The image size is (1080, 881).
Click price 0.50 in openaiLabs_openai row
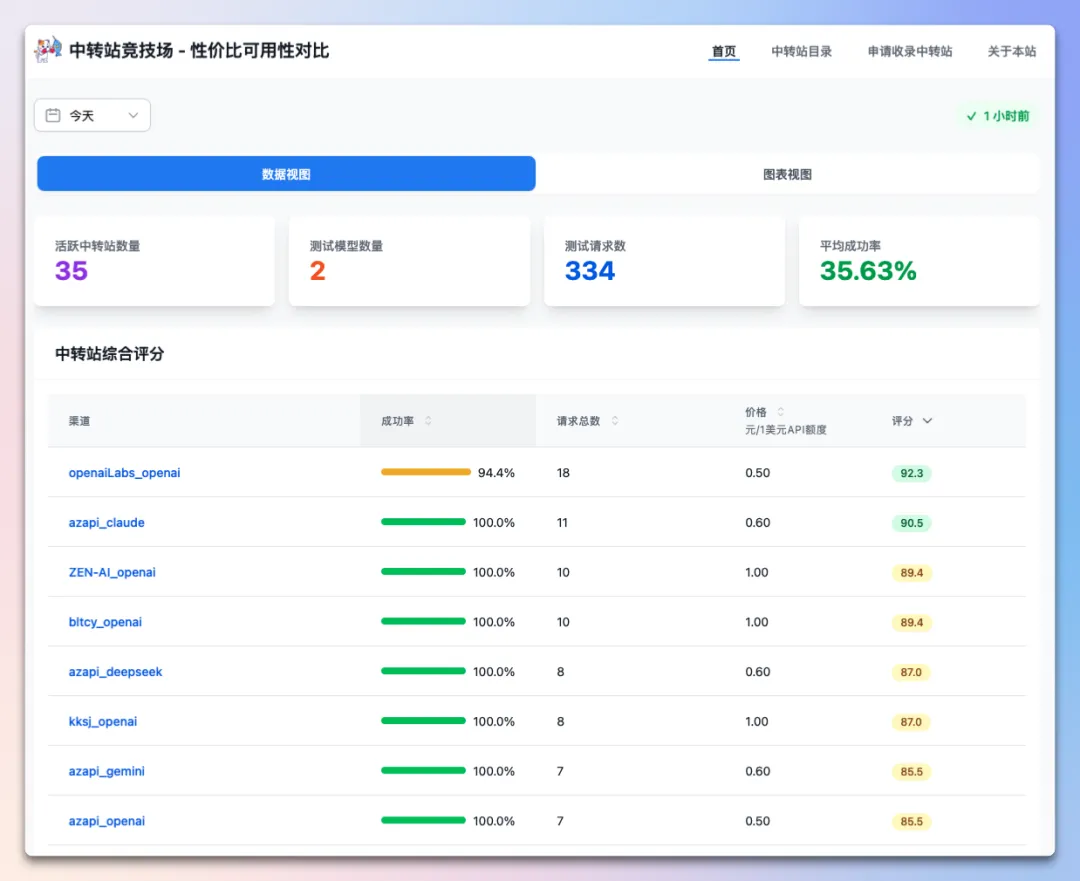(x=757, y=473)
